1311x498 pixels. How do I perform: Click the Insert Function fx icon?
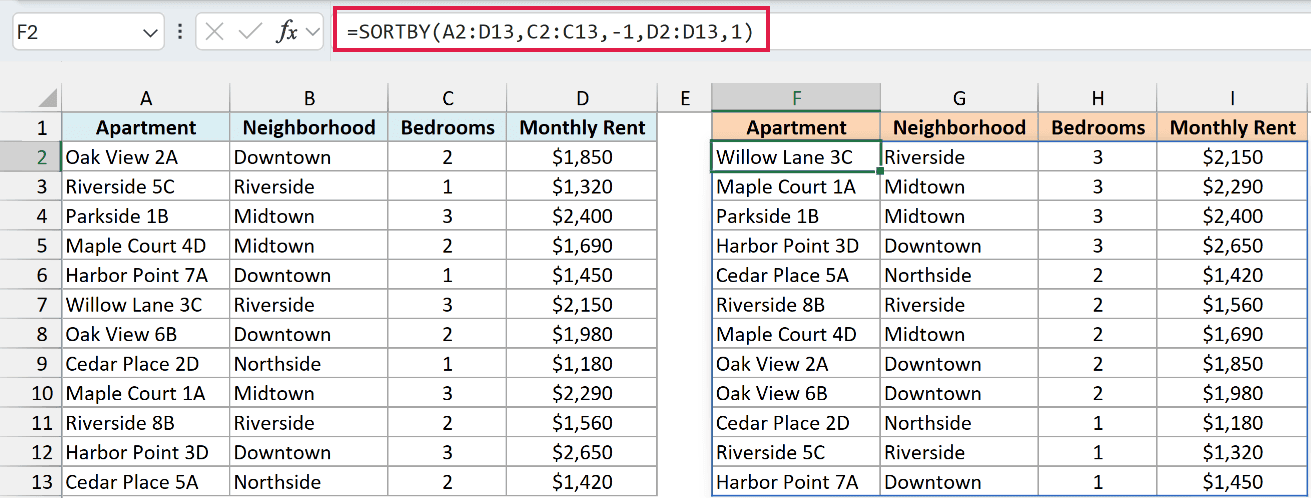[288, 32]
